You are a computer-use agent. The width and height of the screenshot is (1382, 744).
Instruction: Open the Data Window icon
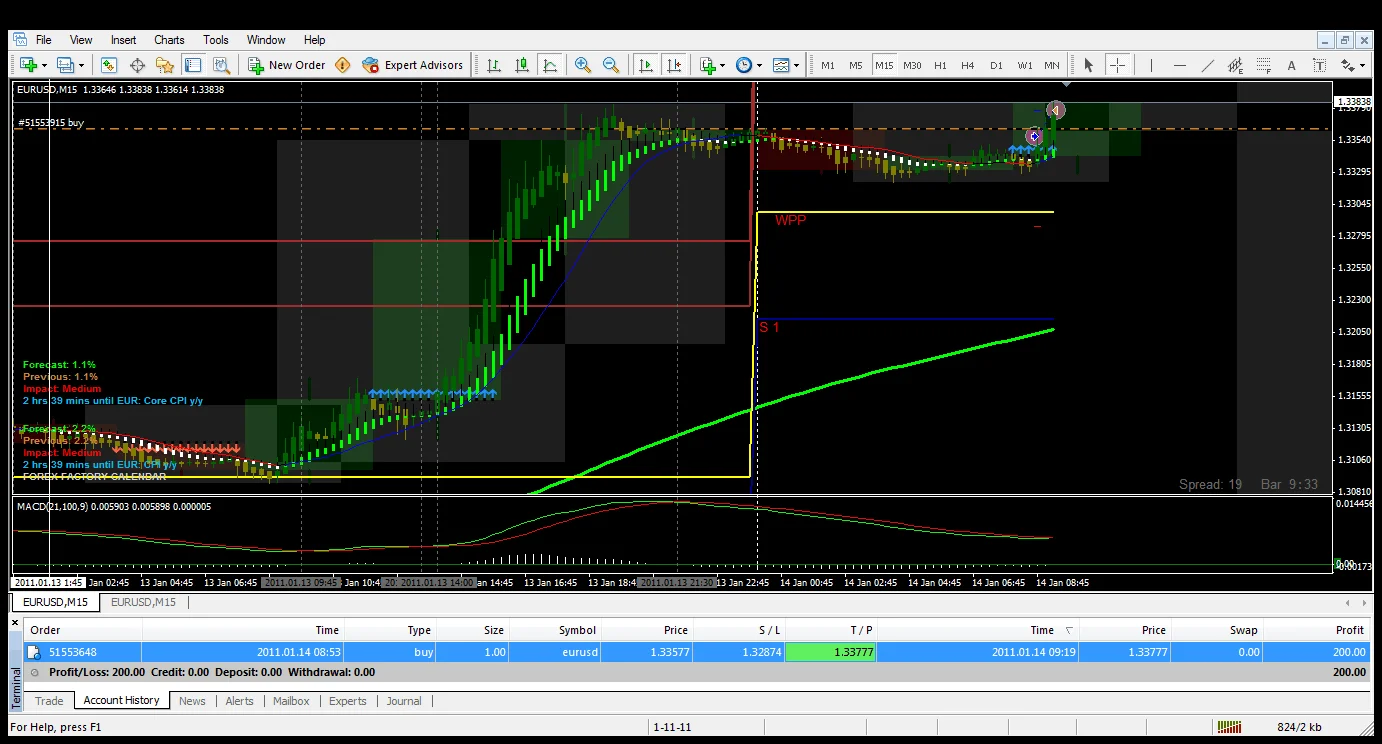click(137, 65)
